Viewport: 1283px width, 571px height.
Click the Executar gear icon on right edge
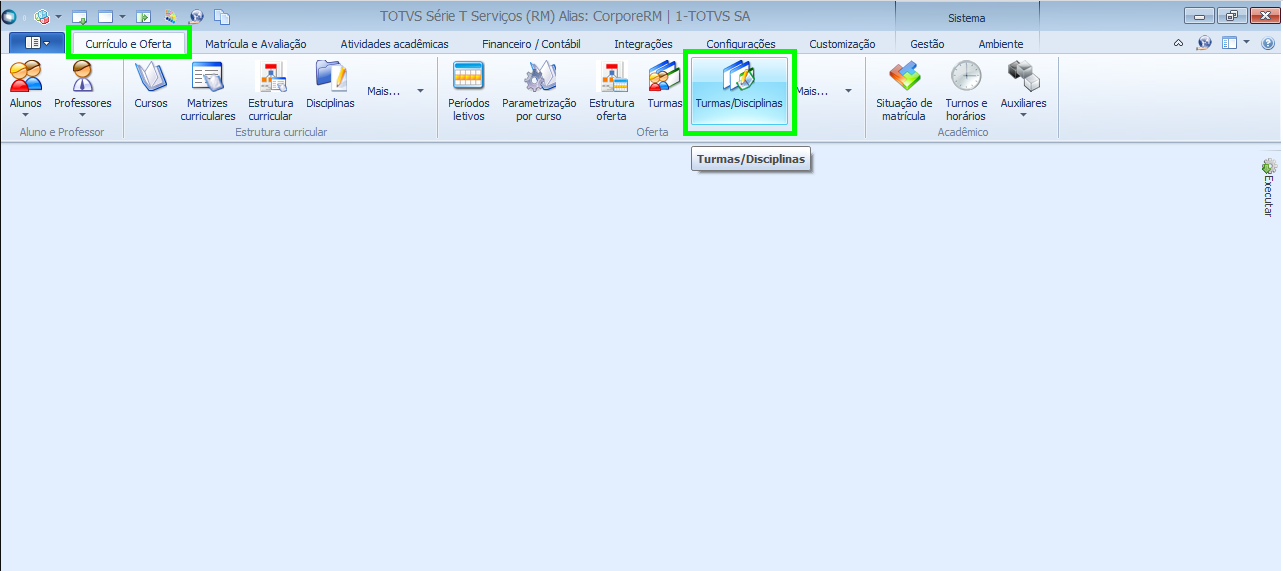point(1269,166)
